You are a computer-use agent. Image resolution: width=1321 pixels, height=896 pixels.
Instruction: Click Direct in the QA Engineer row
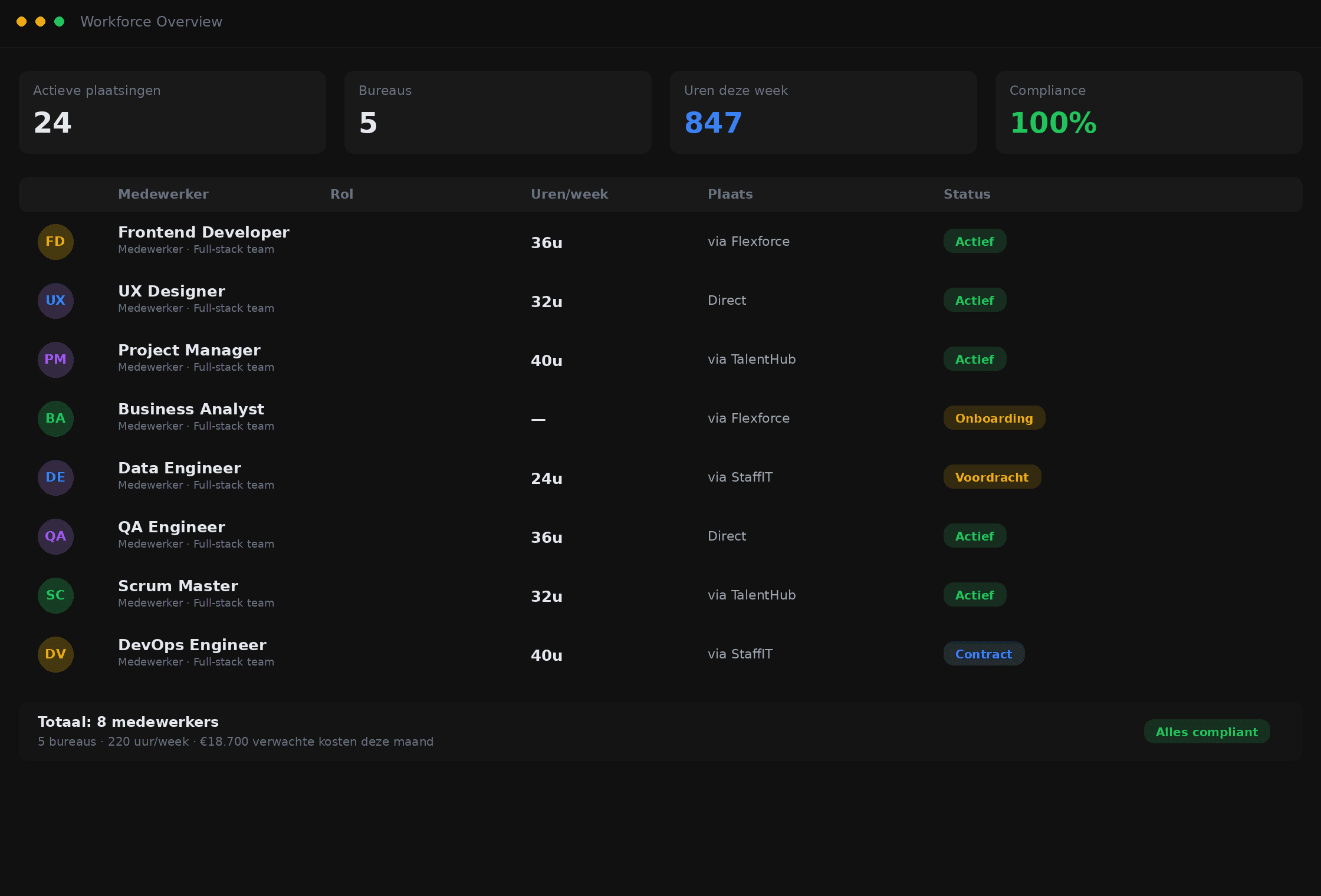pyautogui.click(x=727, y=536)
